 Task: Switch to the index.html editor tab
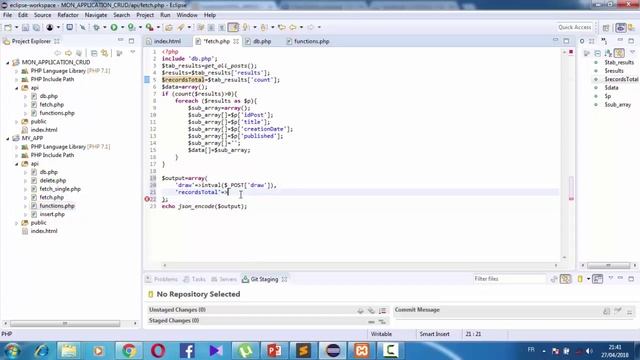(167, 41)
